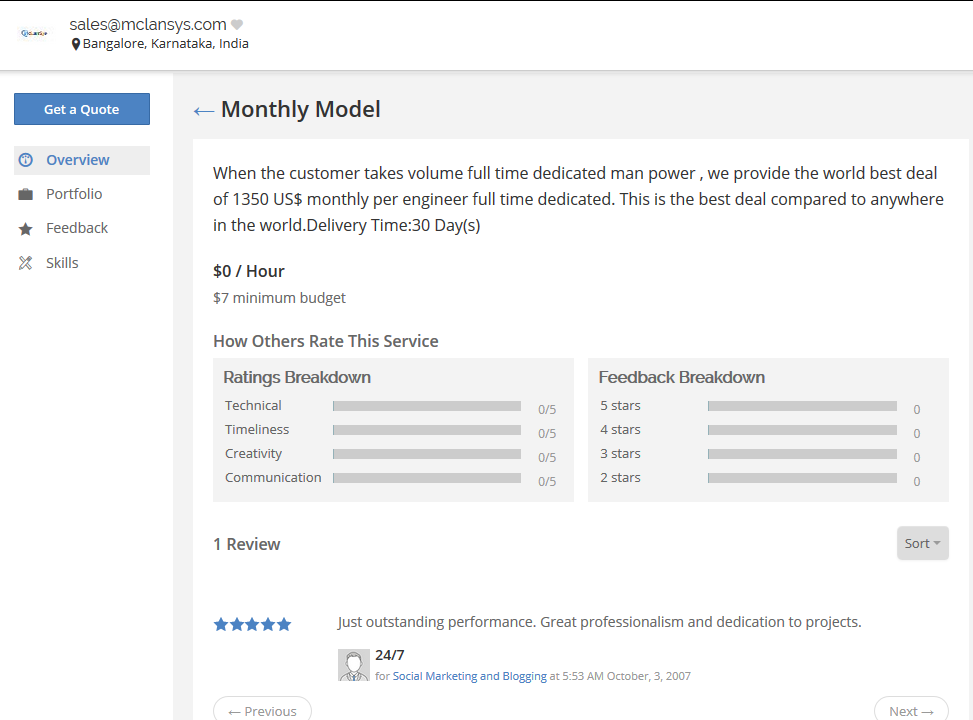Click the Portfolio briefcase icon
The width and height of the screenshot is (973, 720).
click(x=26, y=194)
